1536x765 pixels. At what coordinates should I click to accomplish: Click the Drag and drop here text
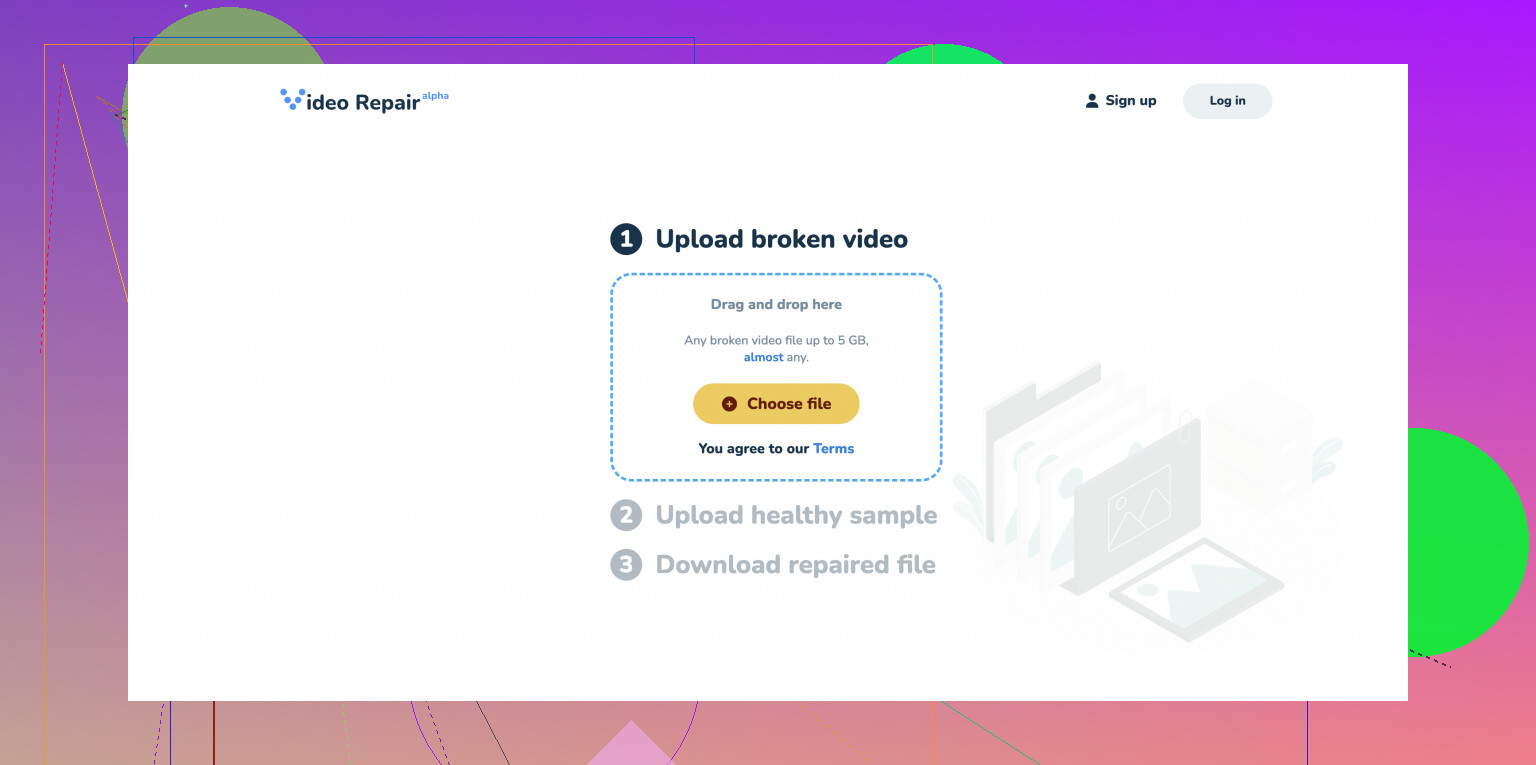(776, 304)
